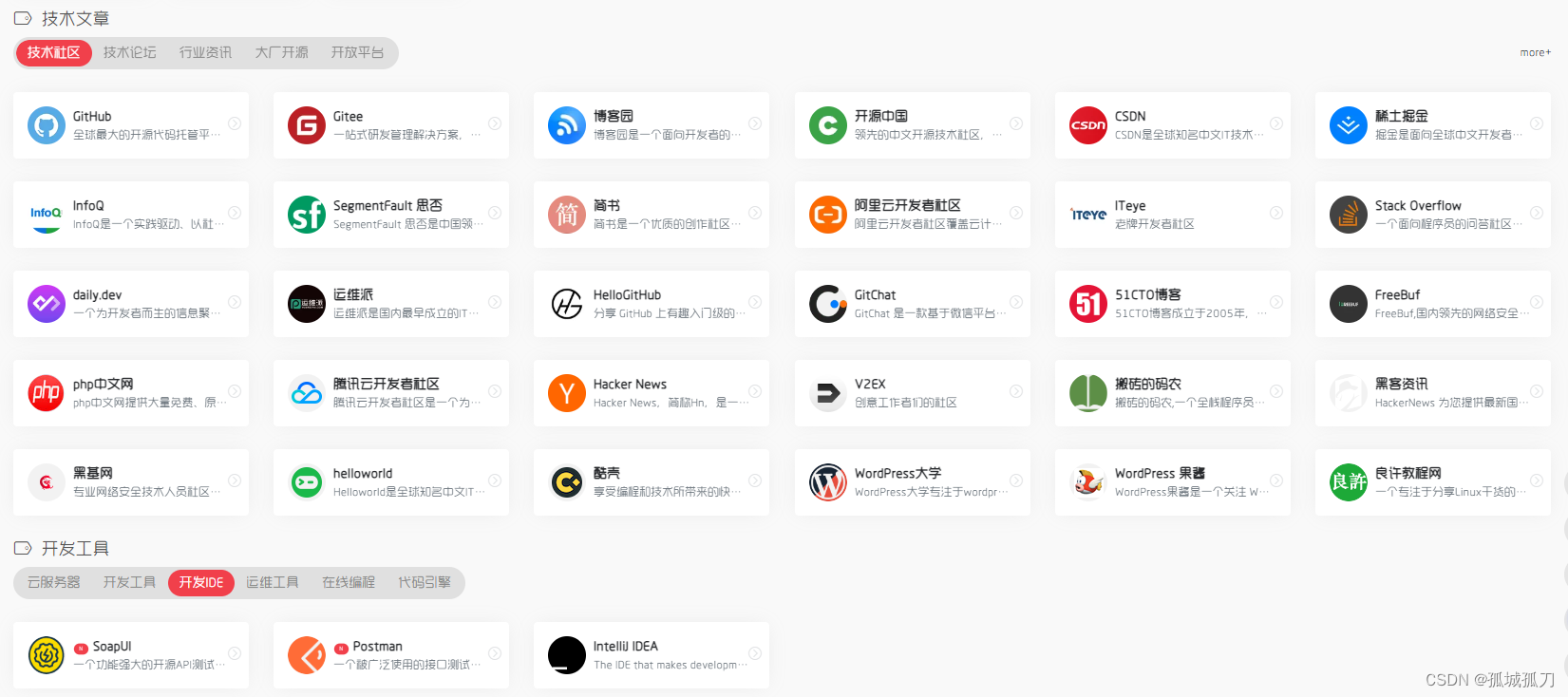Open the 大厂开源 tab
The width and height of the screenshot is (1568, 697).
tap(281, 53)
